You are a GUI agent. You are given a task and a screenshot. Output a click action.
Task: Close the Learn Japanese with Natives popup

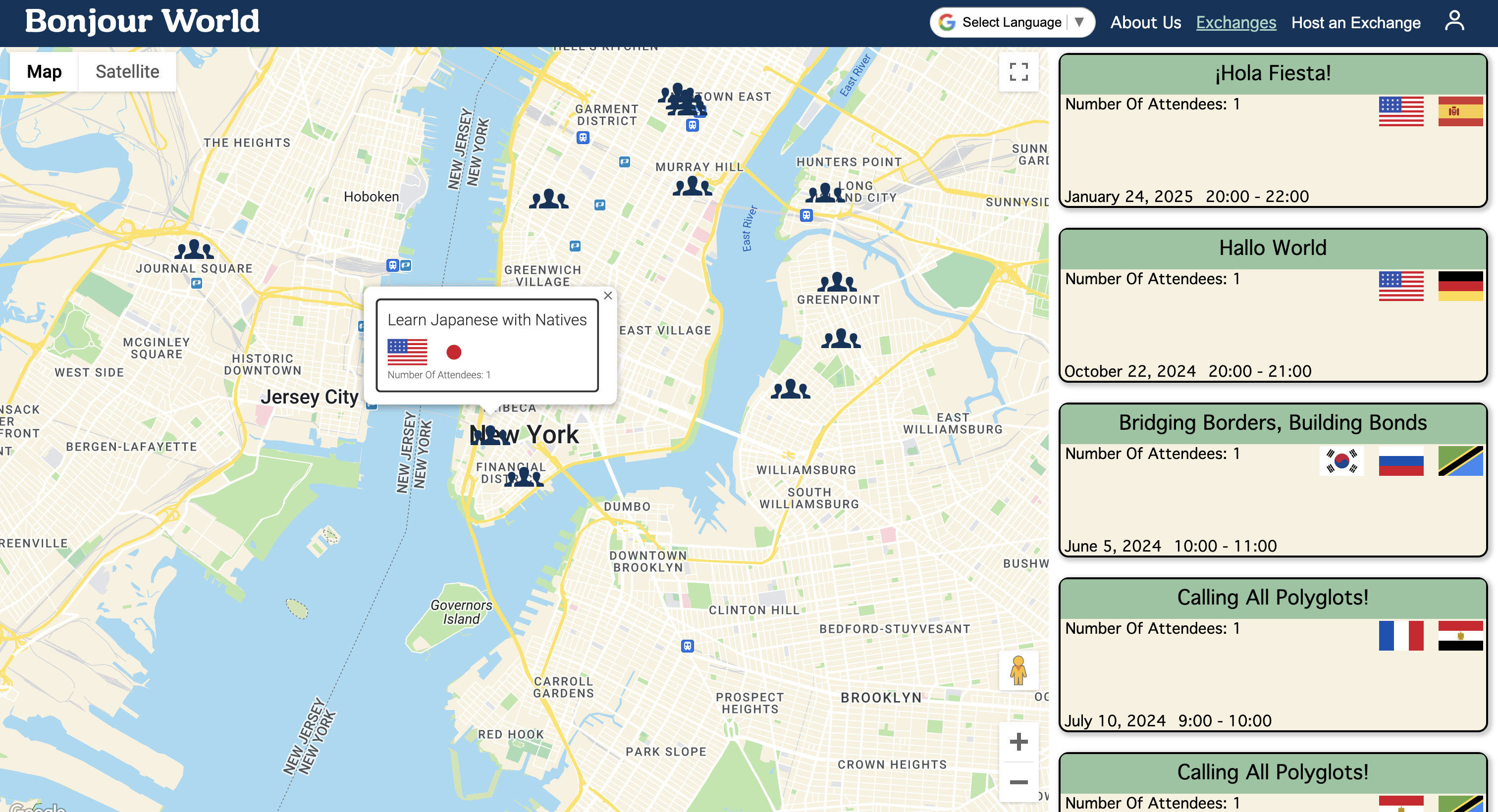pos(608,295)
